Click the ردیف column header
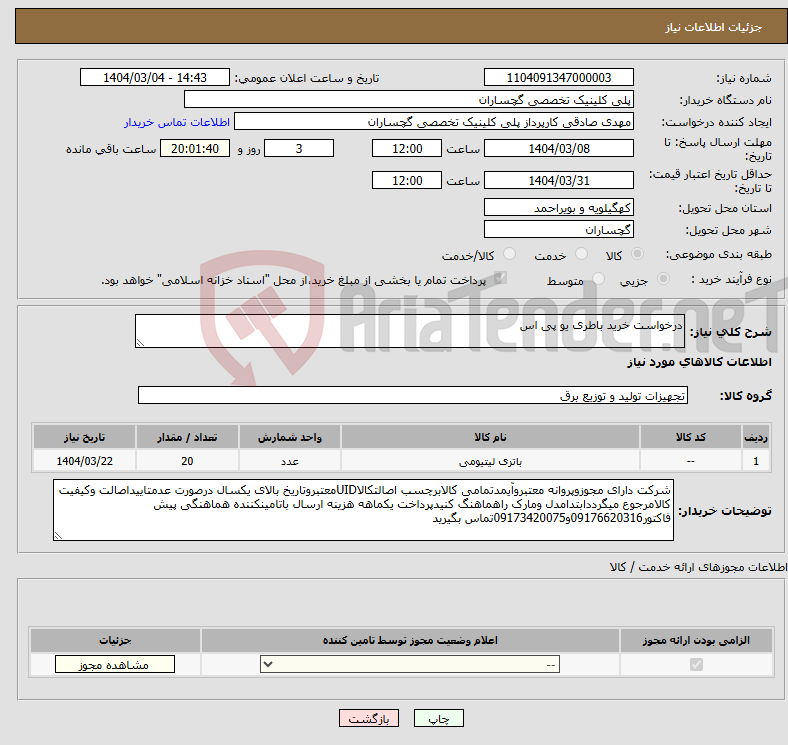Screen dimensions: 788x745 (x=756, y=437)
